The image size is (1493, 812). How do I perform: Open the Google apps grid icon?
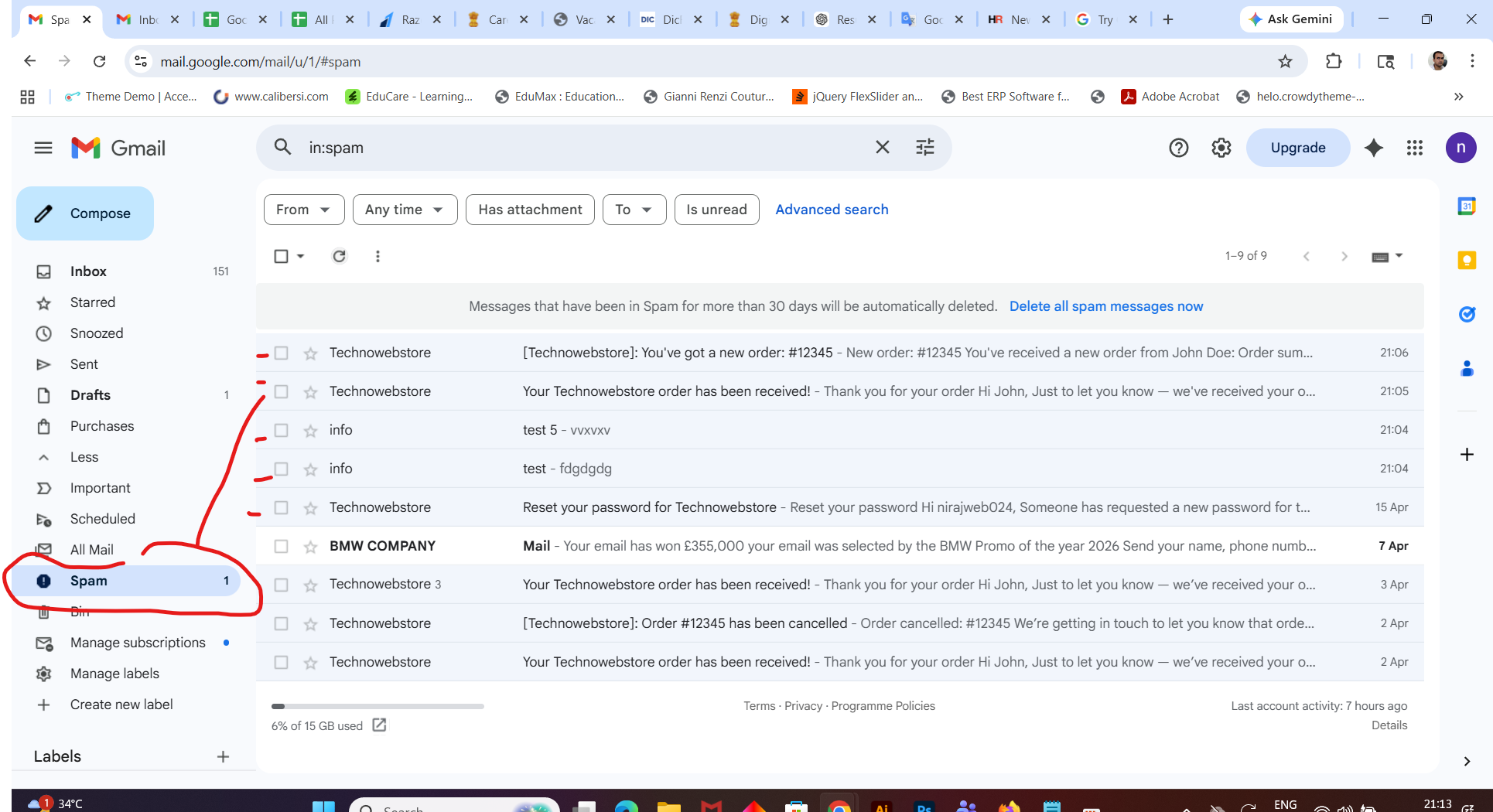[x=1414, y=148]
